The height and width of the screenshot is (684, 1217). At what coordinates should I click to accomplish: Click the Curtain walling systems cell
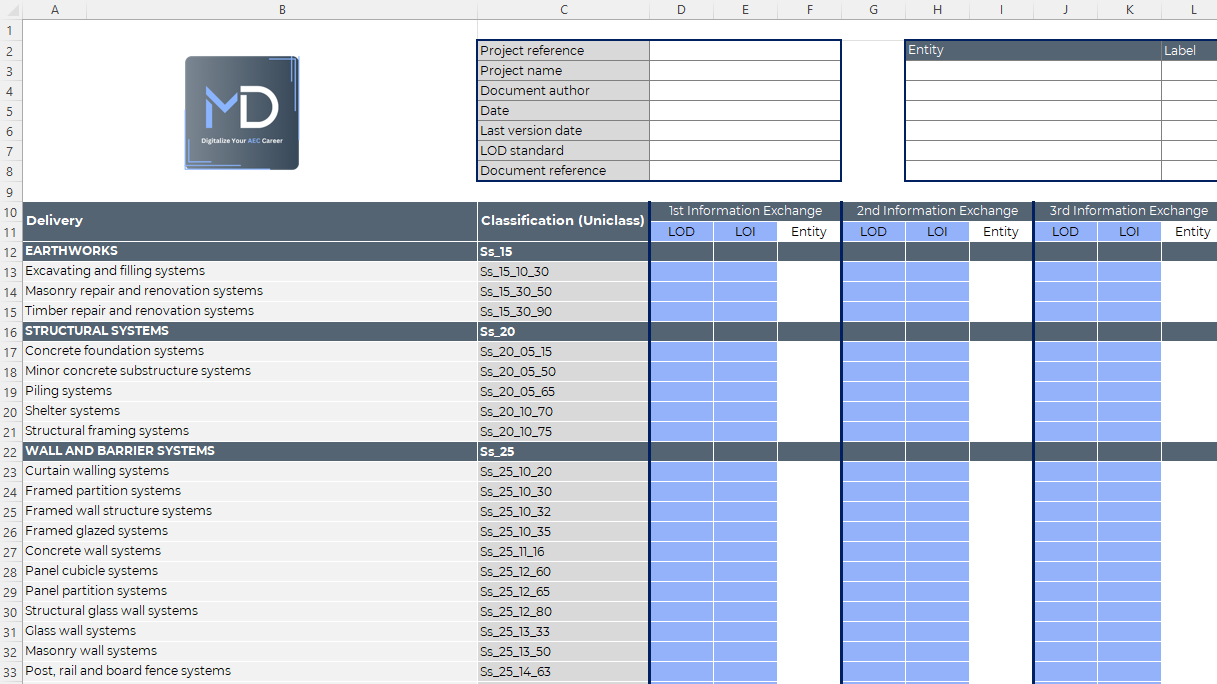pyautogui.click(x=249, y=471)
